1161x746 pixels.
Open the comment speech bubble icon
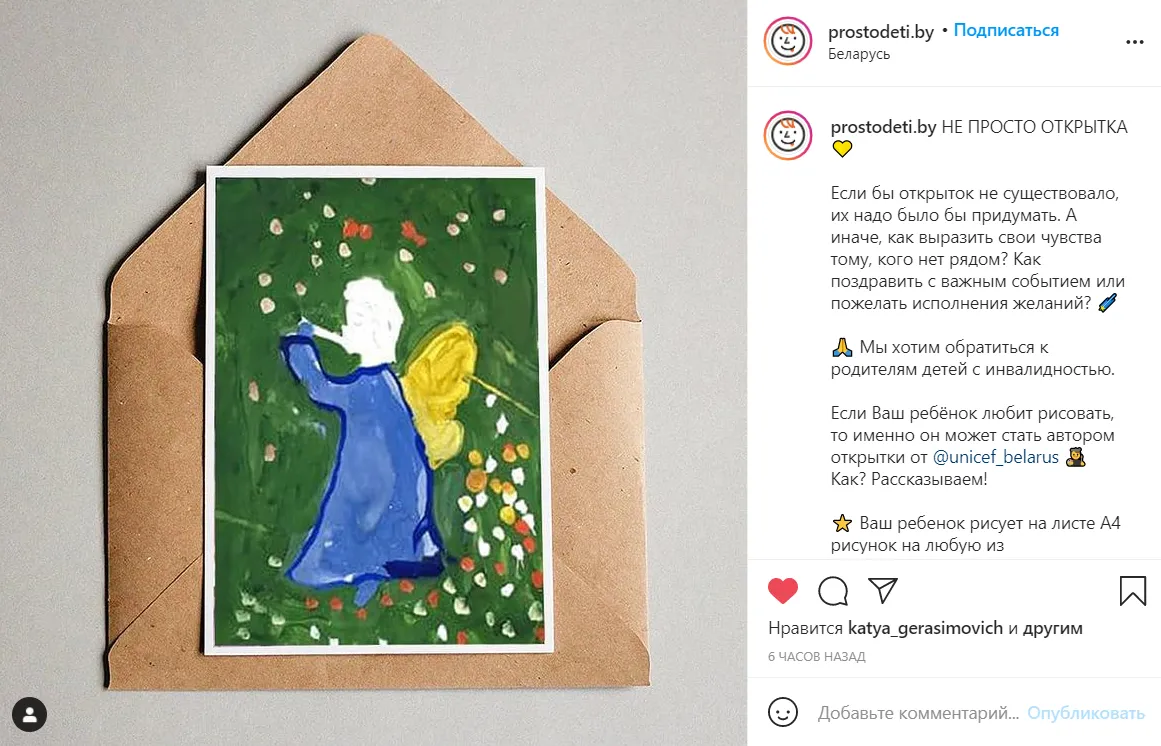coord(833,591)
